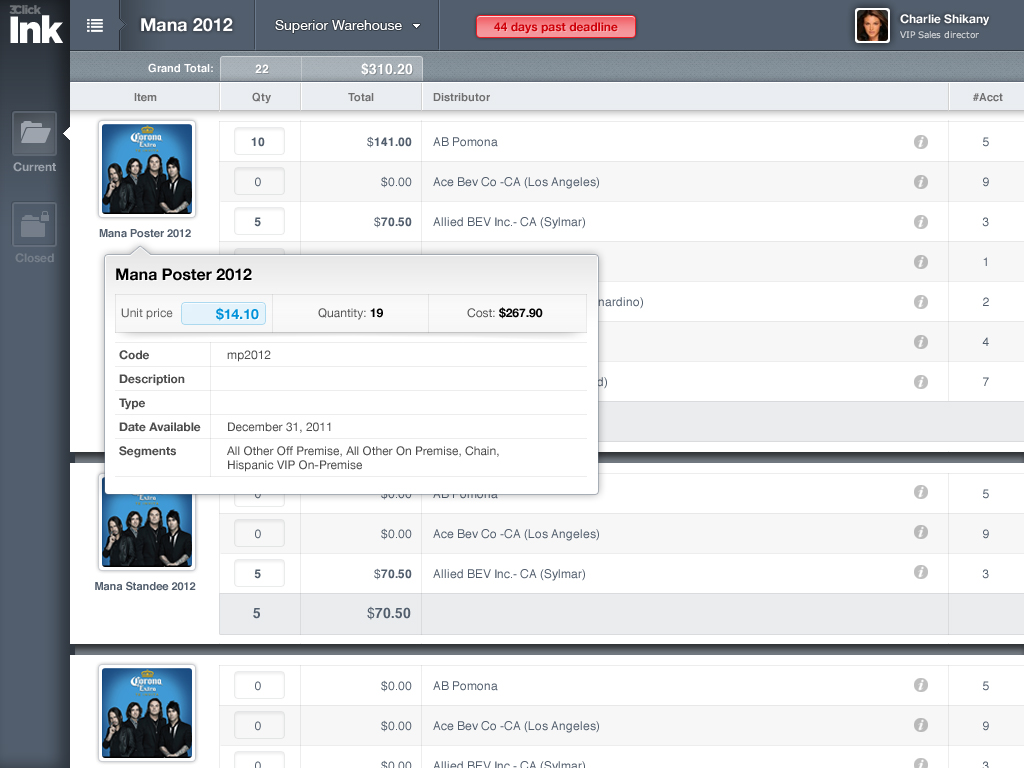Click the Mana Standee subtotal $70.50

click(x=389, y=613)
